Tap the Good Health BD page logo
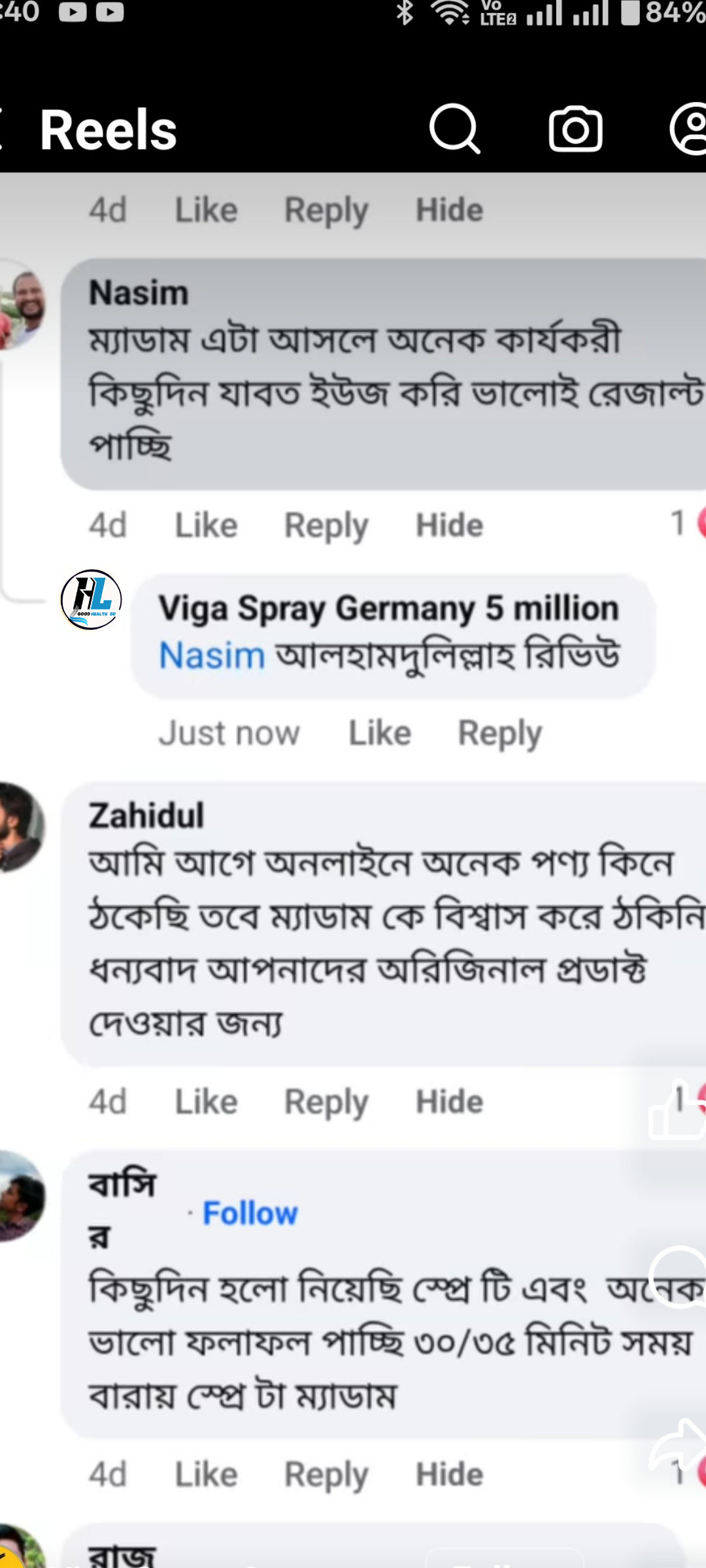The image size is (706, 1568). tap(91, 600)
